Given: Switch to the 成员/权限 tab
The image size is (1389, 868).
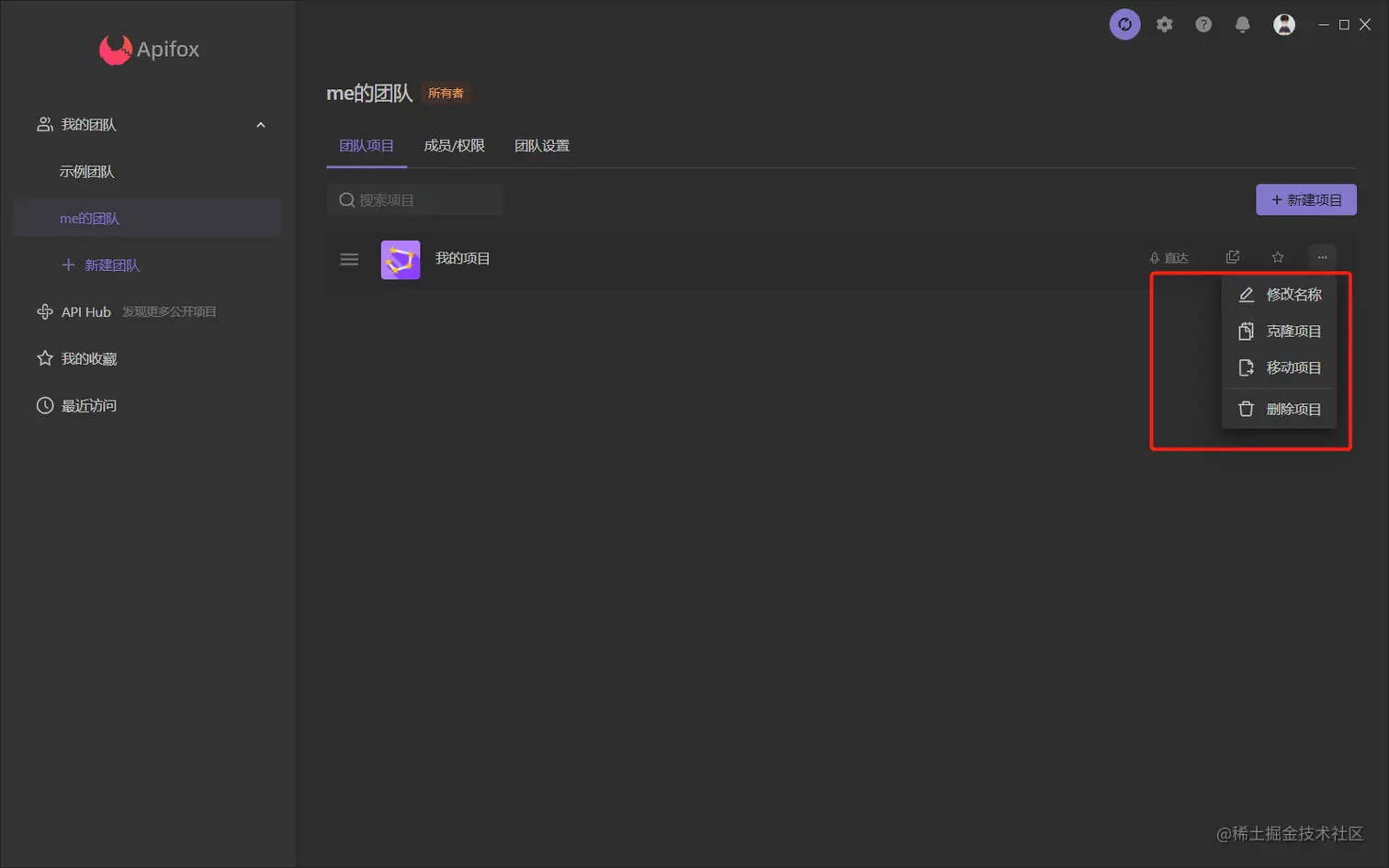Looking at the screenshot, I should (454, 145).
